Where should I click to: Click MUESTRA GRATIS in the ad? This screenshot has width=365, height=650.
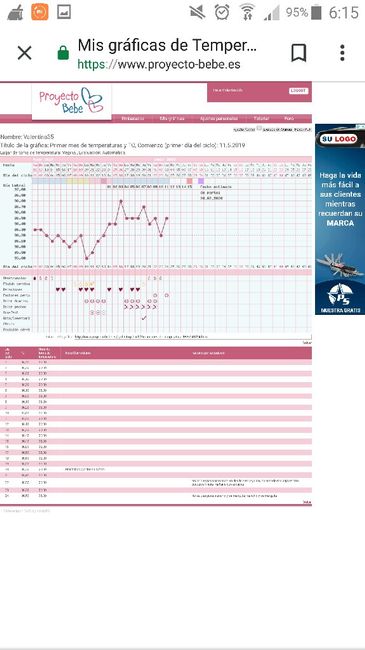click(340, 310)
